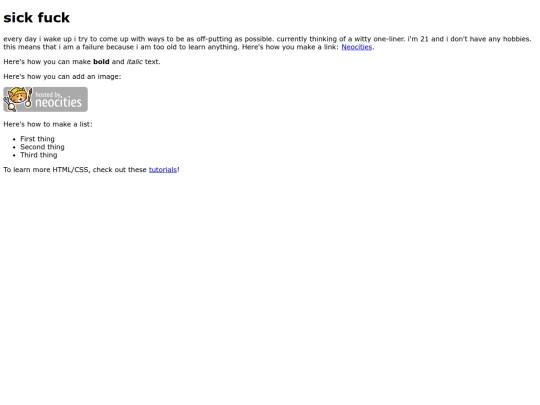
Task: Click the word 'off-putting' in the paragraph
Action: pos(214,39)
